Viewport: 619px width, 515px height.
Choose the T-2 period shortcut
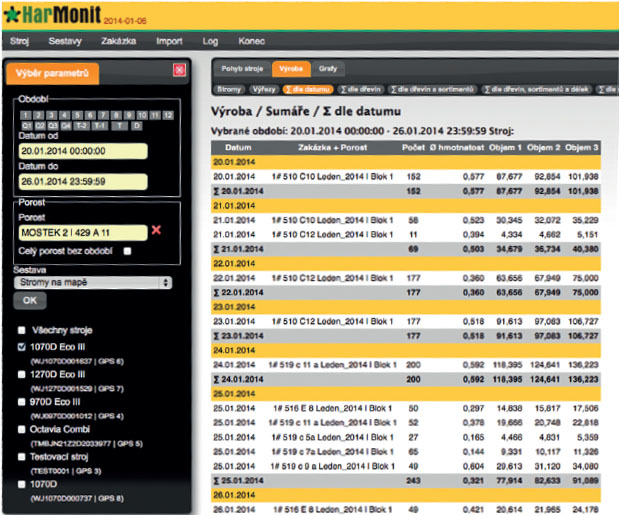tap(82, 126)
